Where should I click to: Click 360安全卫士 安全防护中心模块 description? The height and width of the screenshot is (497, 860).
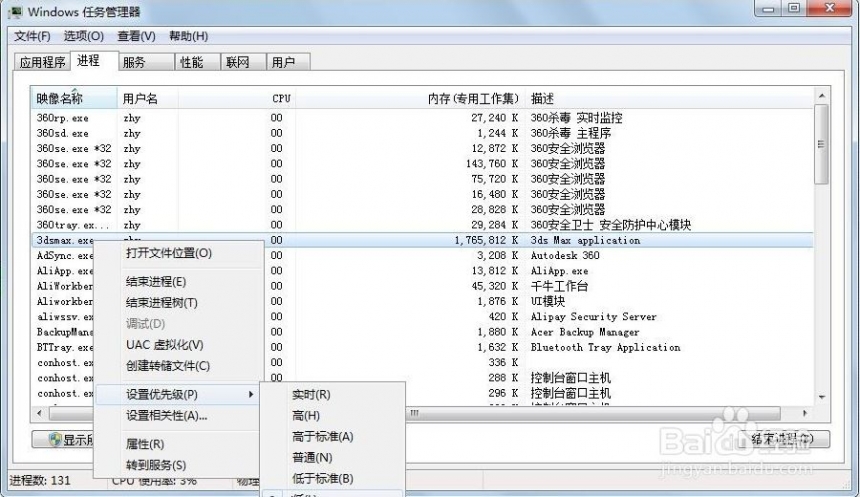click(x=610, y=225)
